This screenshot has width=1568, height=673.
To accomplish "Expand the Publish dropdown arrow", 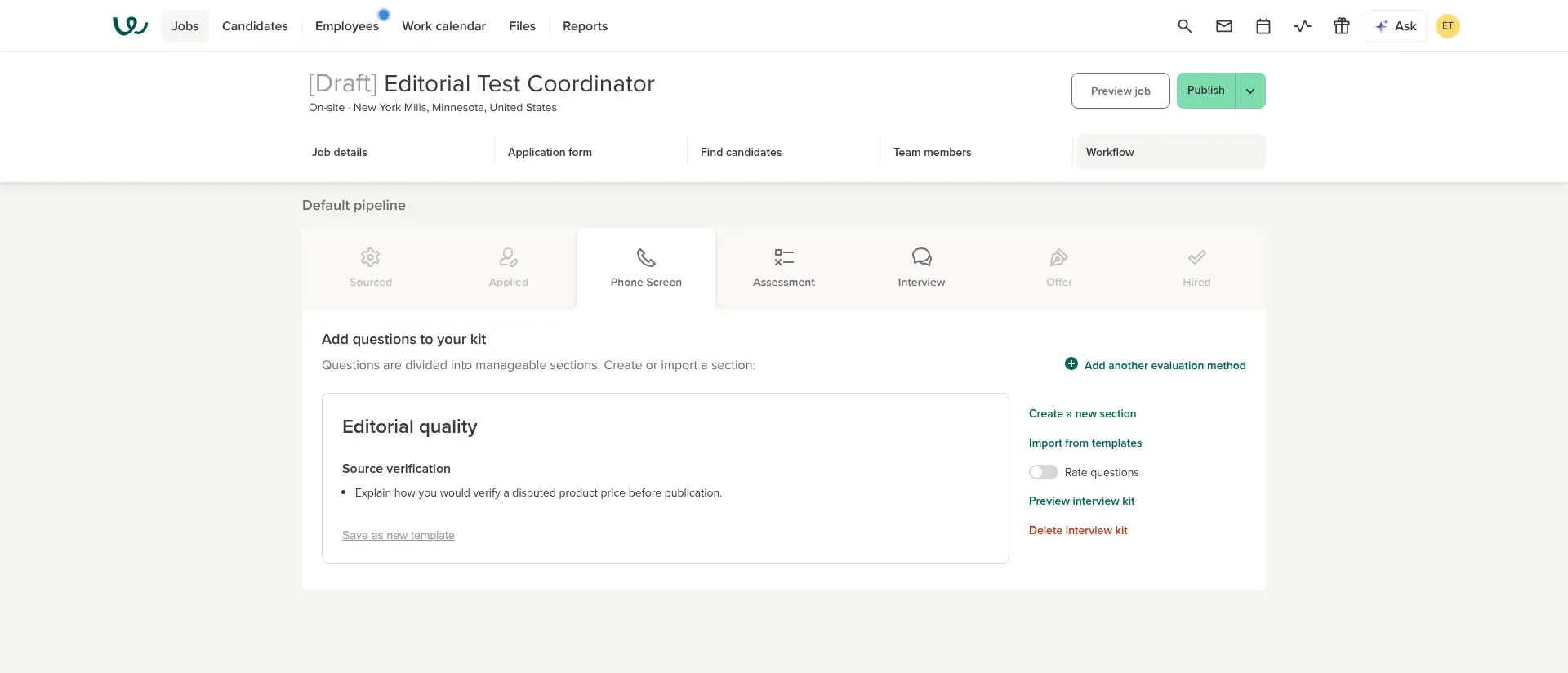I will pyautogui.click(x=1250, y=91).
